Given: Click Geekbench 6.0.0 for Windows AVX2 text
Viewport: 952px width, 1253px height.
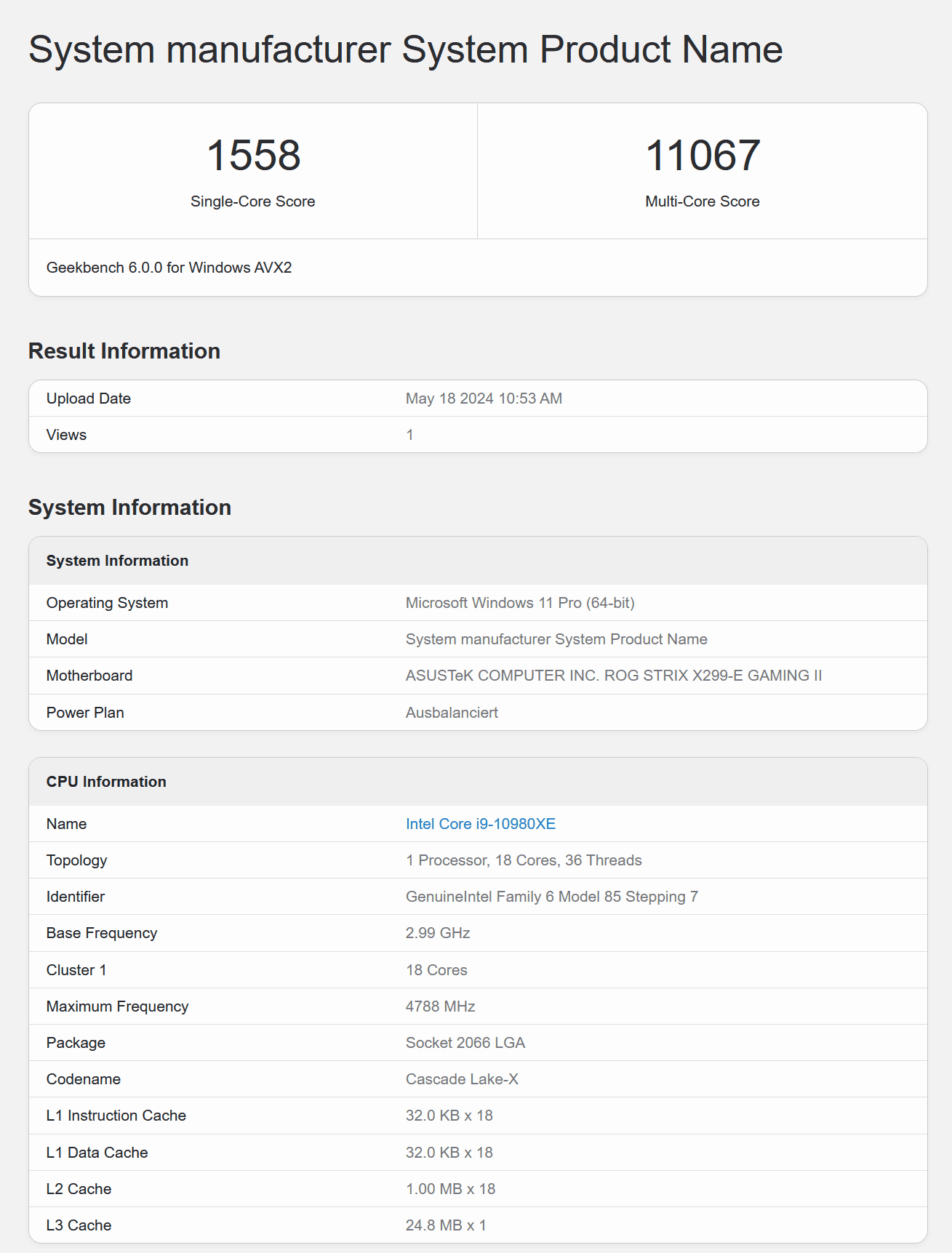Looking at the screenshot, I should tap(169, 268).
